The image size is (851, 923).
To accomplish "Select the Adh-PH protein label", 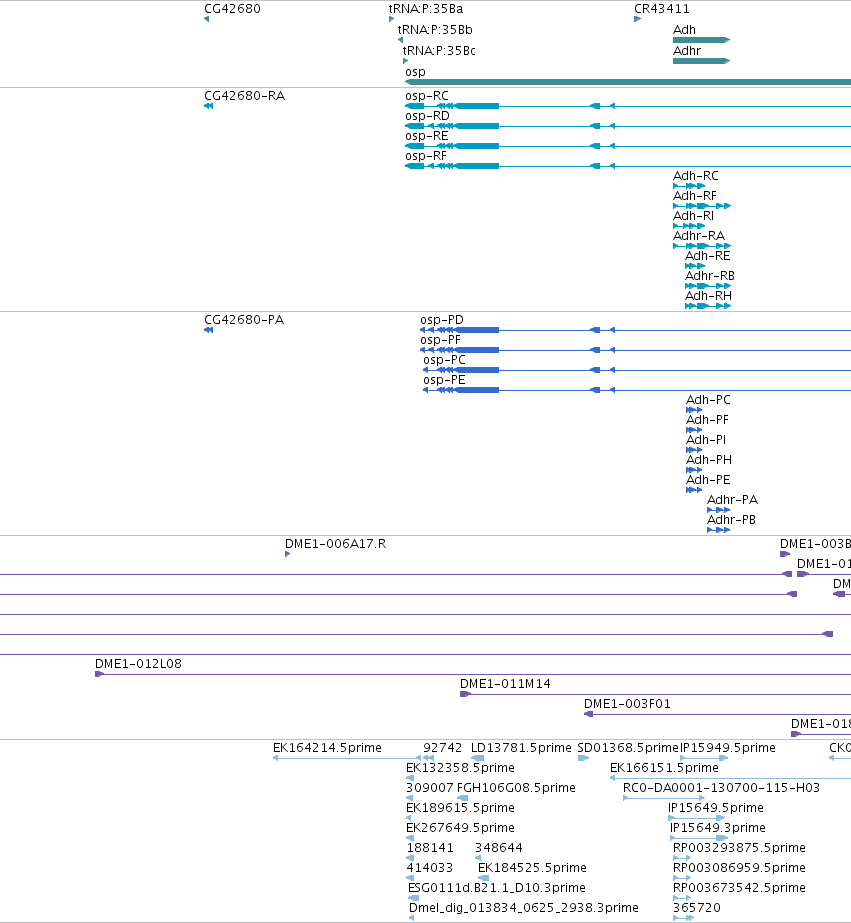I will [x=709, y=460].
